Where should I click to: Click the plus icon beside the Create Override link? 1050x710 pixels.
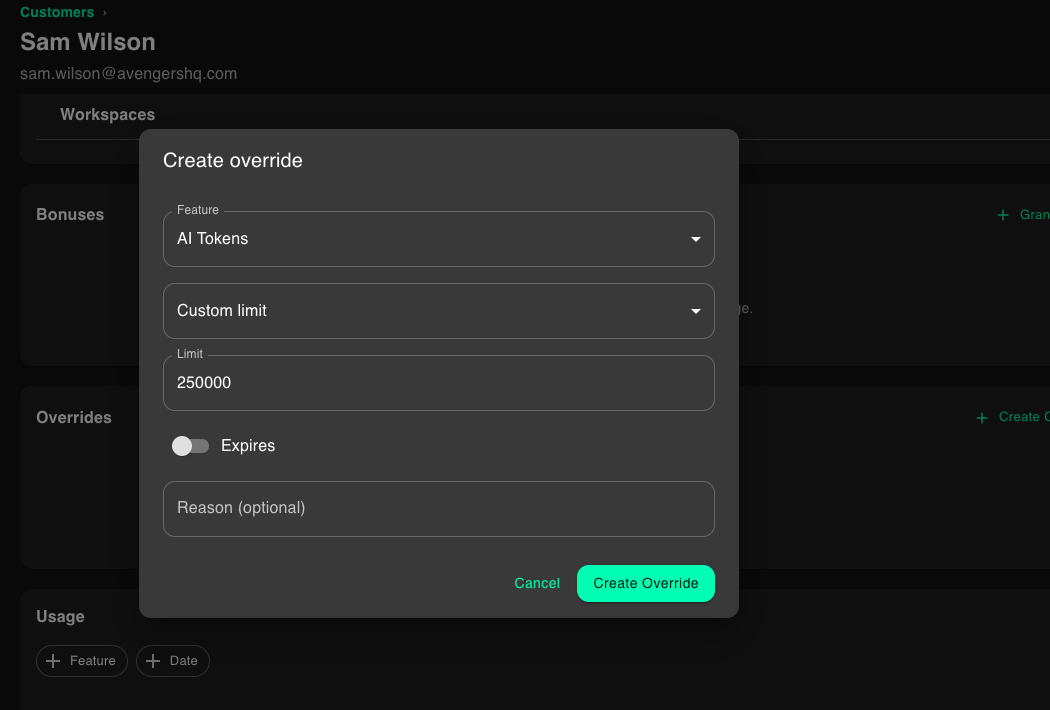(981, 417)
